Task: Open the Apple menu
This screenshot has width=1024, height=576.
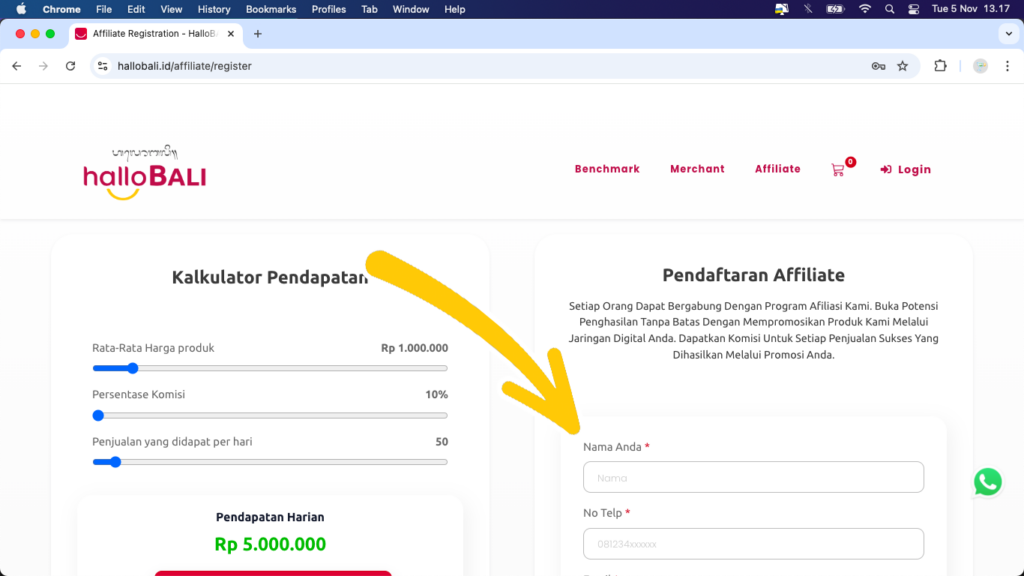Action: coord(21,9)
